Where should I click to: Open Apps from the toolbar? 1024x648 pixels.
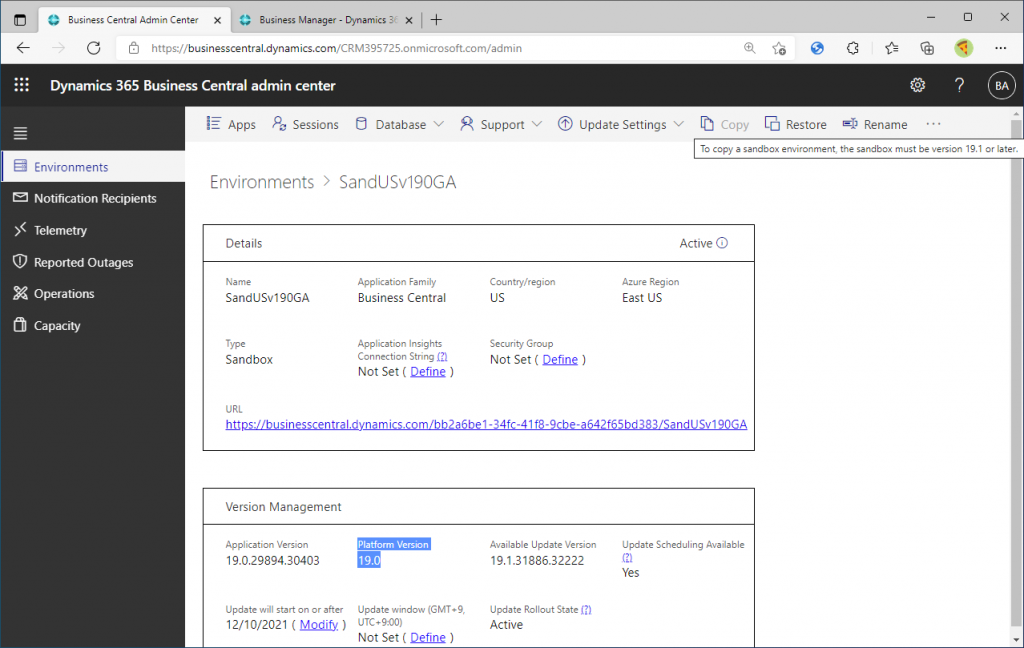pos(231,124)
